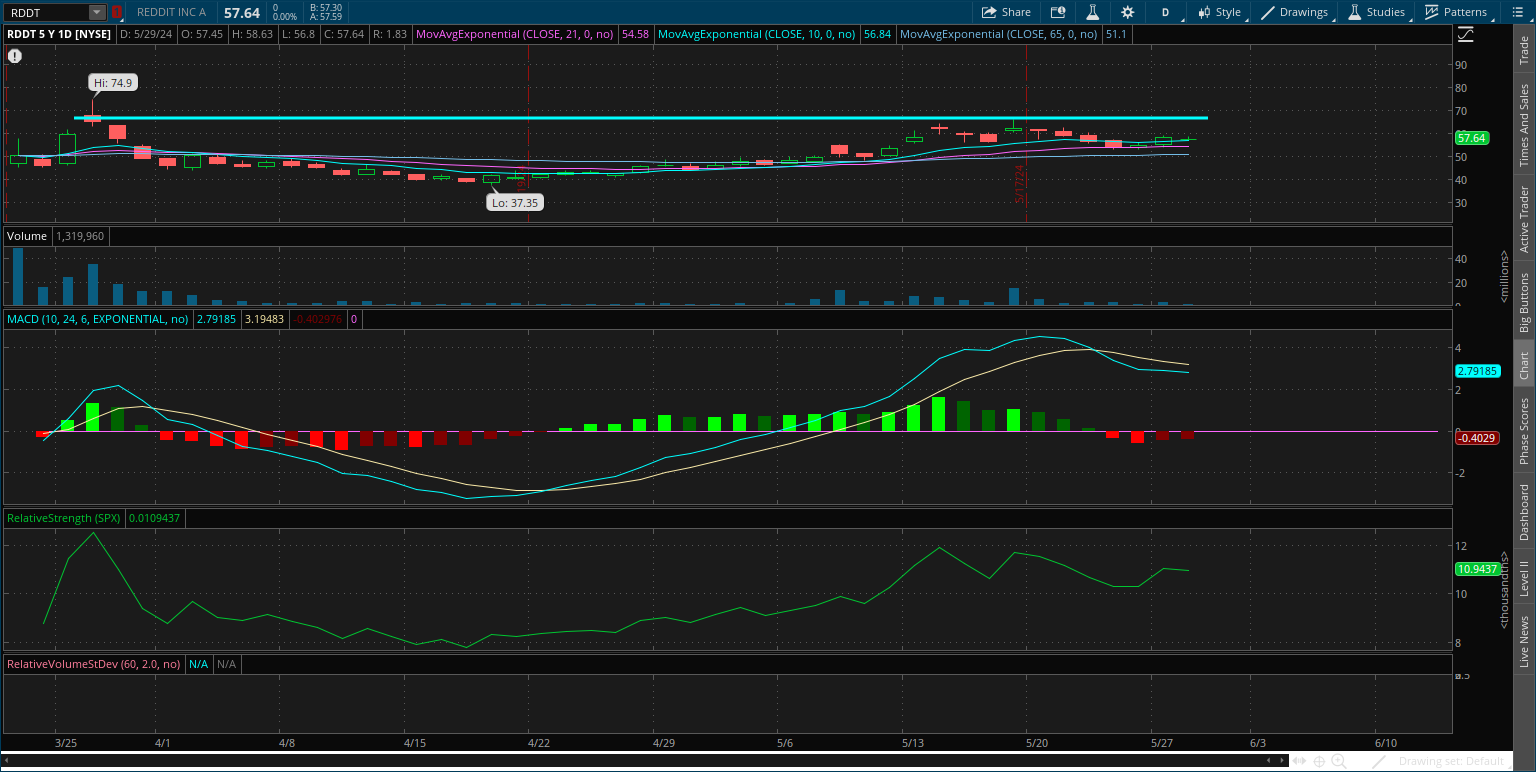Click the cyan horizontal price level line
This screenshot has height=772, width=1536.
click(640, 118)
